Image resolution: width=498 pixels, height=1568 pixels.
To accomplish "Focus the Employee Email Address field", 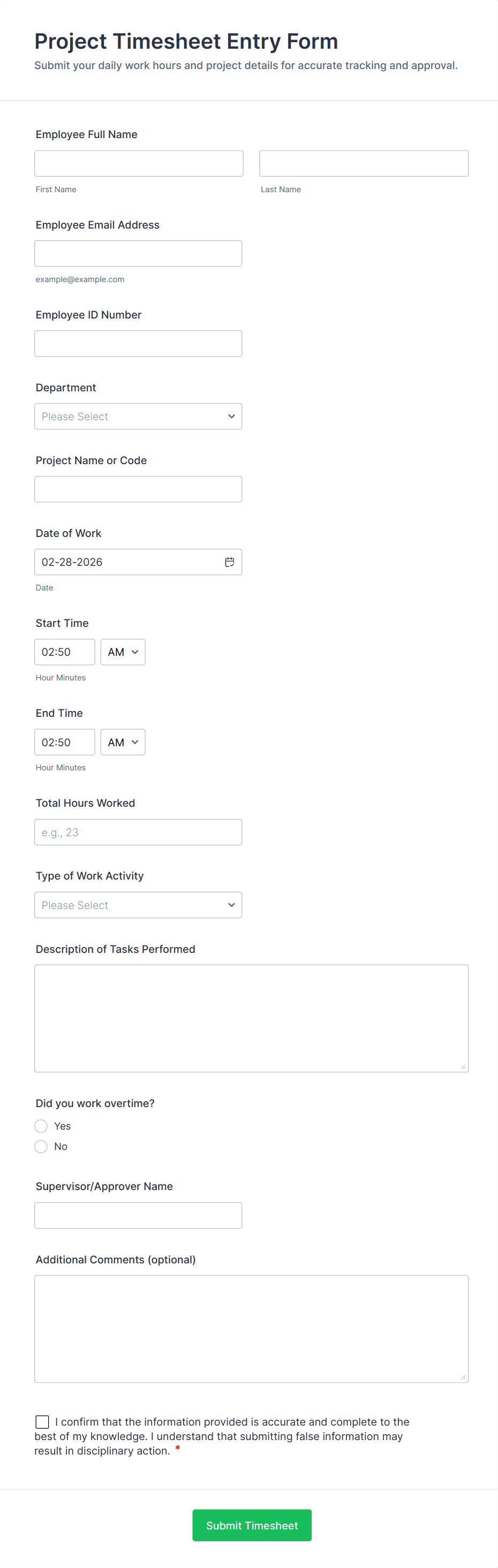I will [138, 254].
